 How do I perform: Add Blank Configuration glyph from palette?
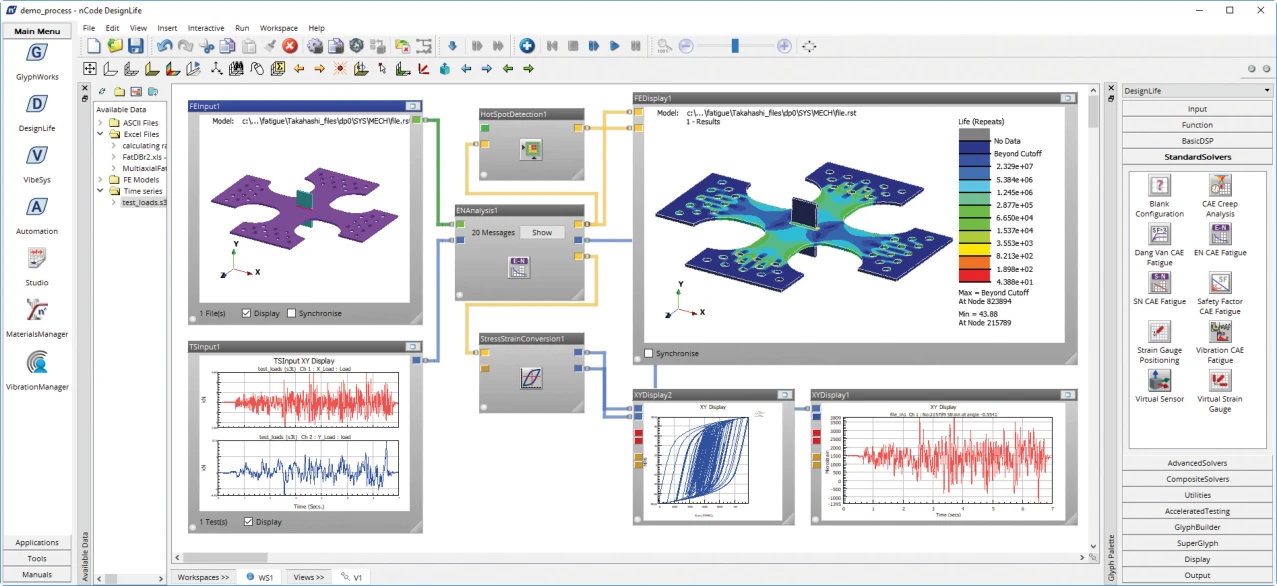[x=1159, y=186]
